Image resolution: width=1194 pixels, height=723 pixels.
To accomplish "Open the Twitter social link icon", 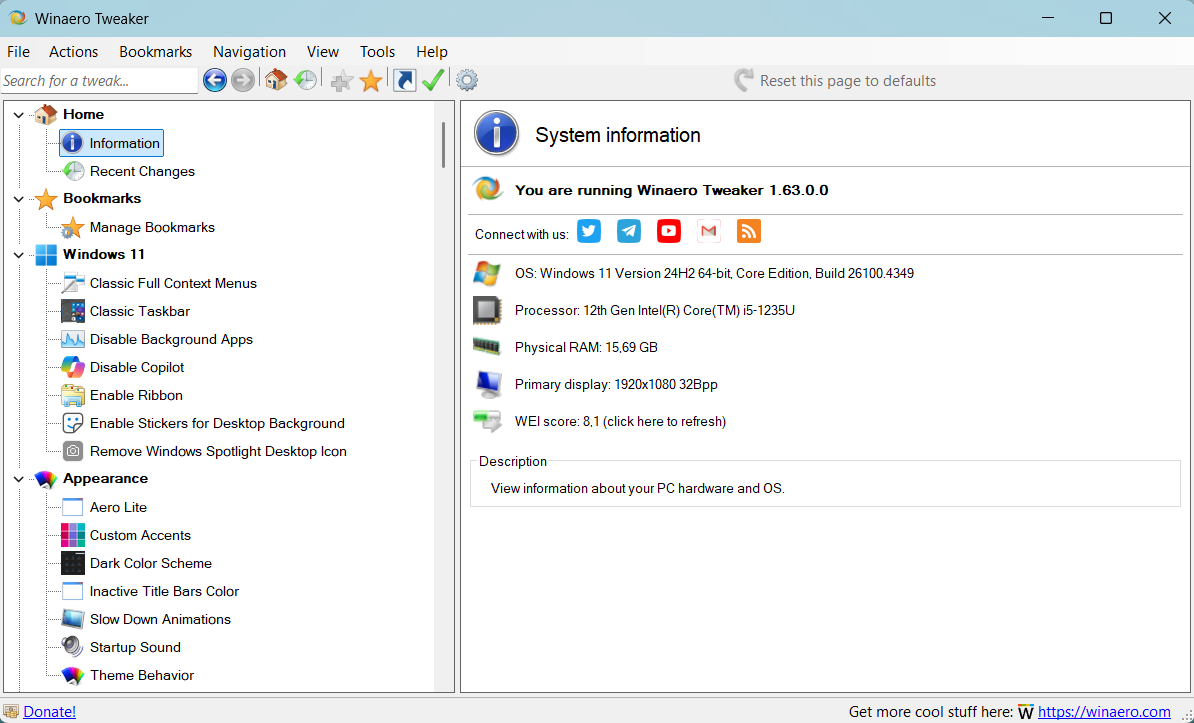I will [589, 231].
